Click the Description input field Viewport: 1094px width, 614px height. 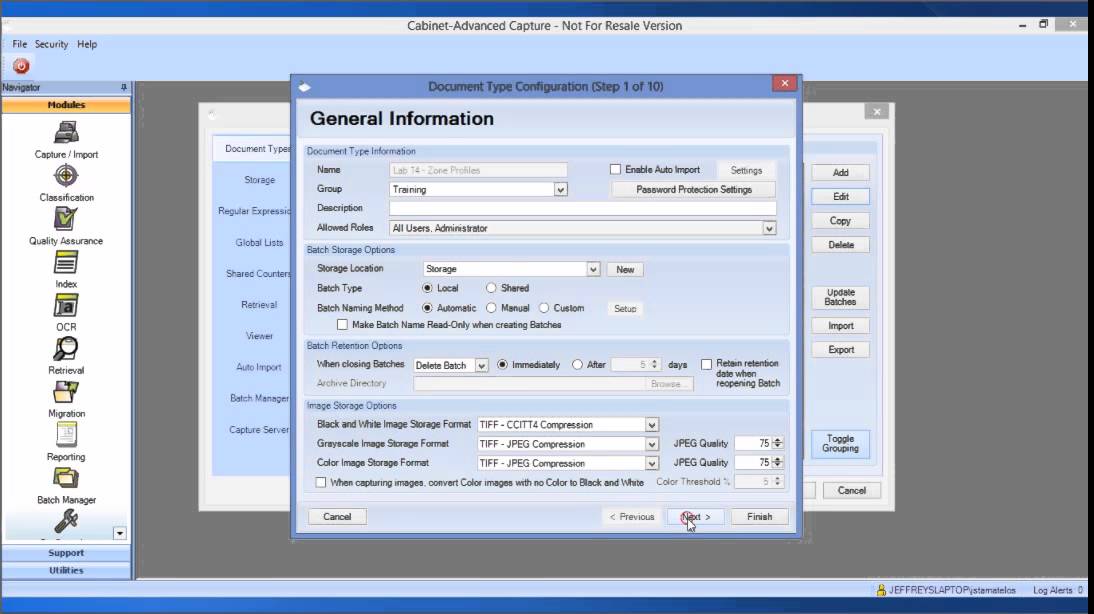coord(583,209)
